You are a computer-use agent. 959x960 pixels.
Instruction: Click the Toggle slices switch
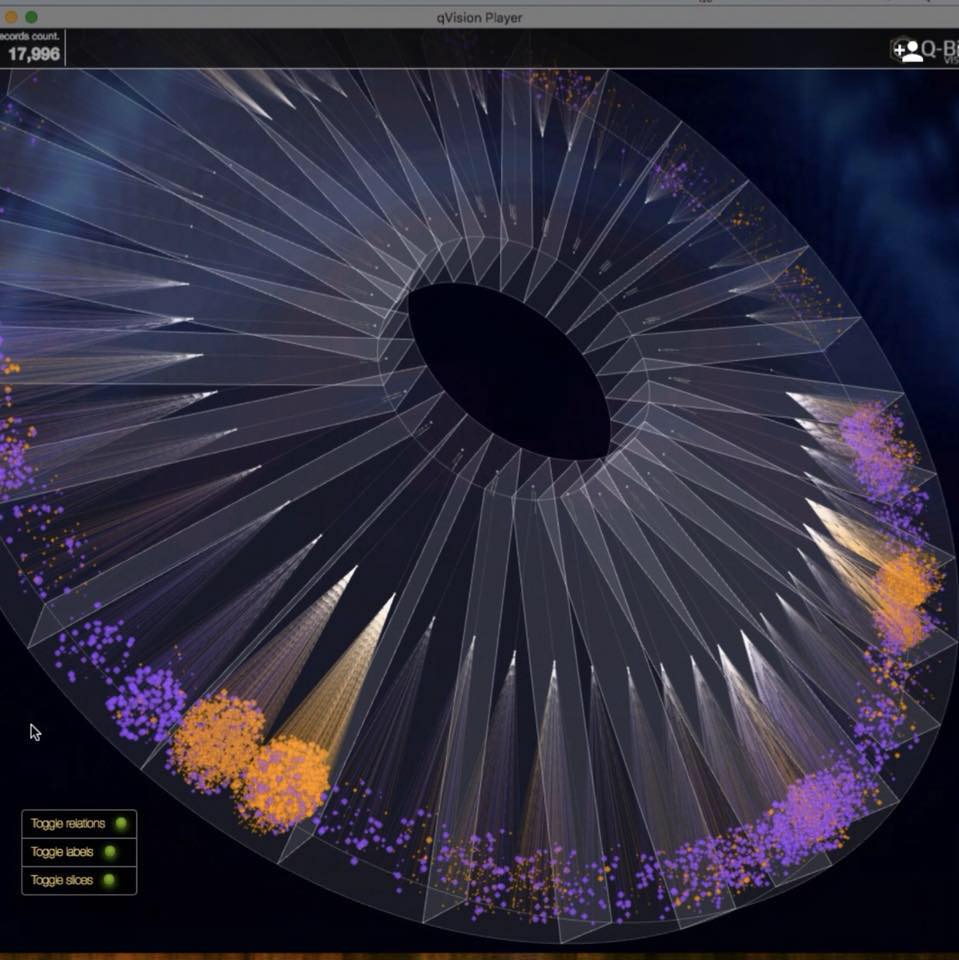click(79, 880)
